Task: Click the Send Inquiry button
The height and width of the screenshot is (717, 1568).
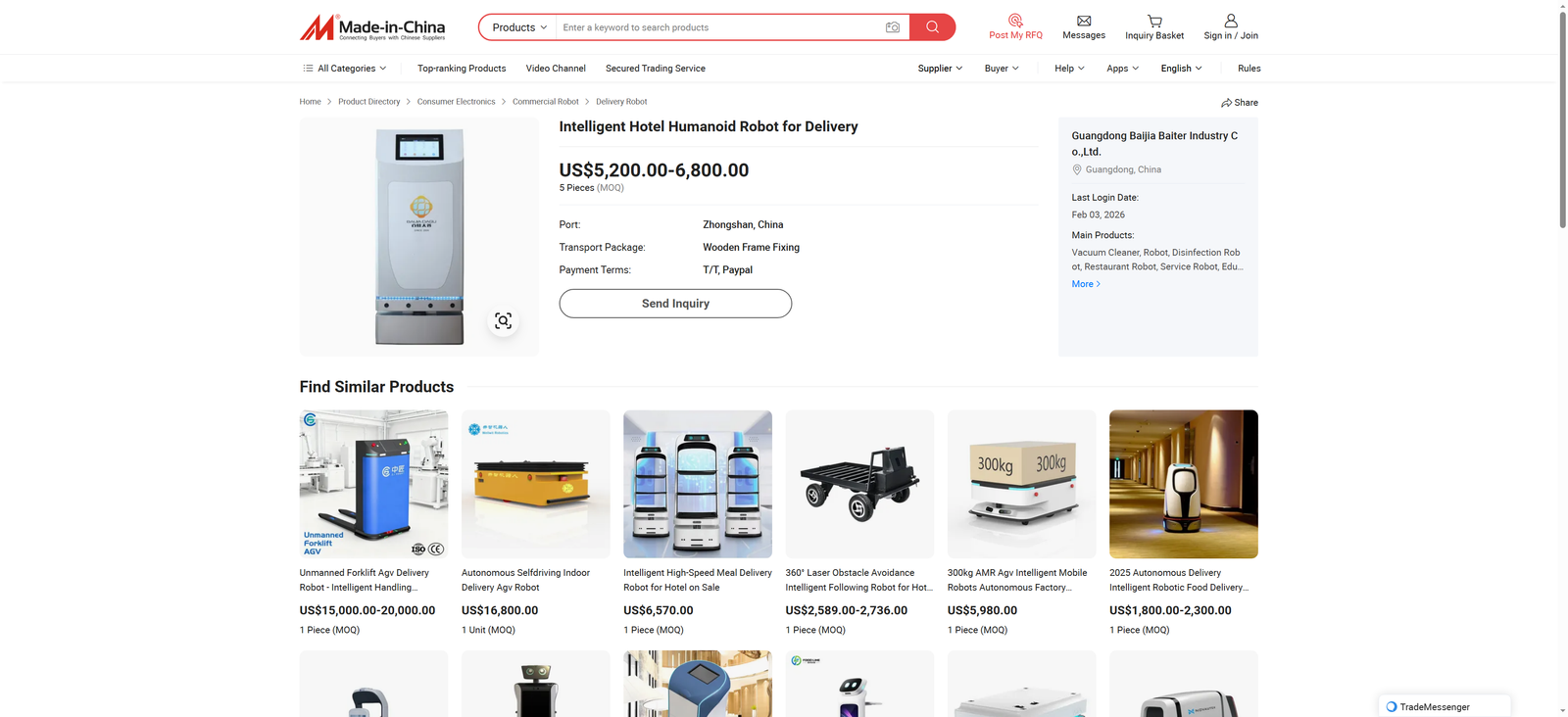Action: [675, 304]
